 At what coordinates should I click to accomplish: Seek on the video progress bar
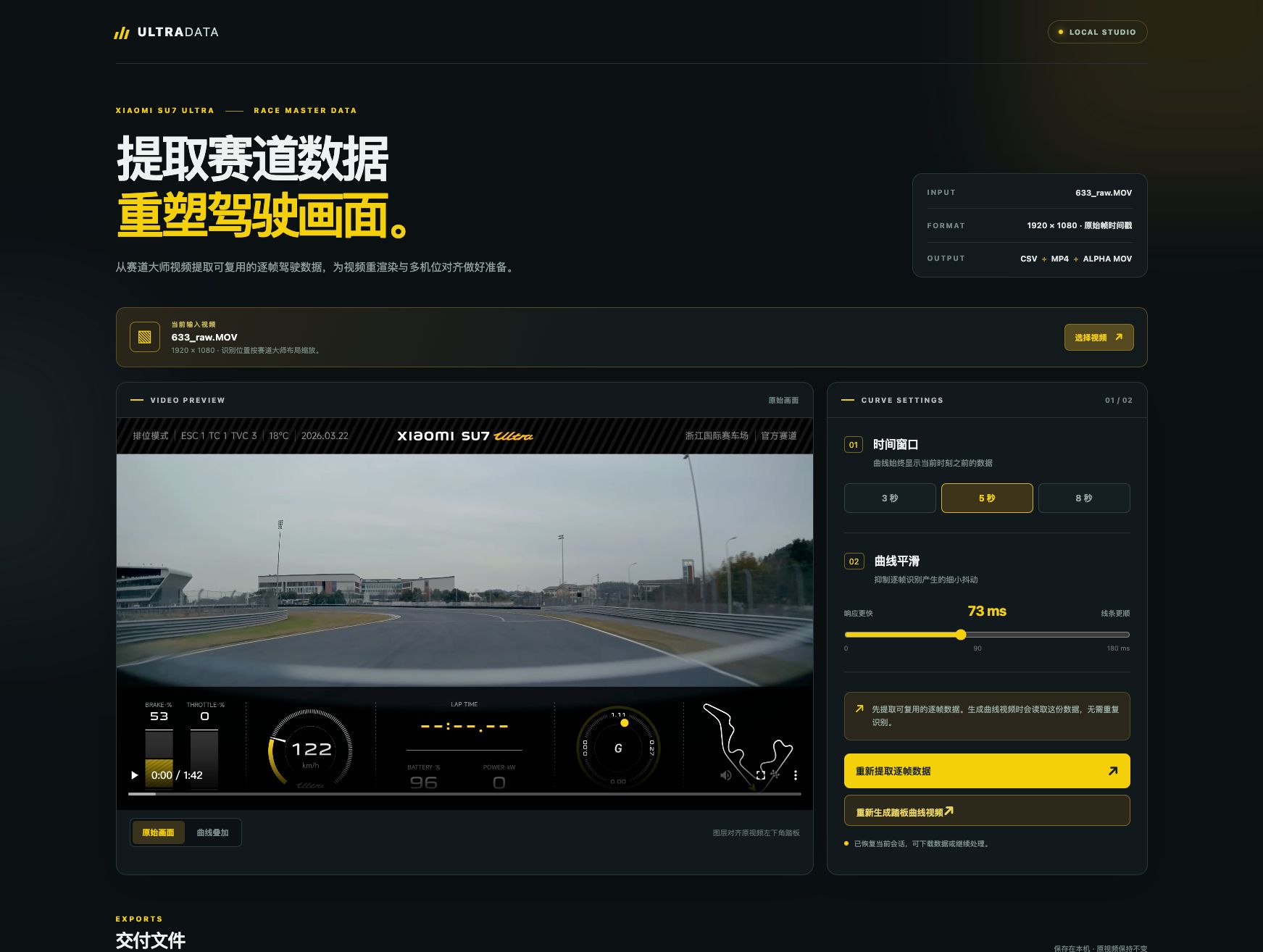[x=464, y=794]
